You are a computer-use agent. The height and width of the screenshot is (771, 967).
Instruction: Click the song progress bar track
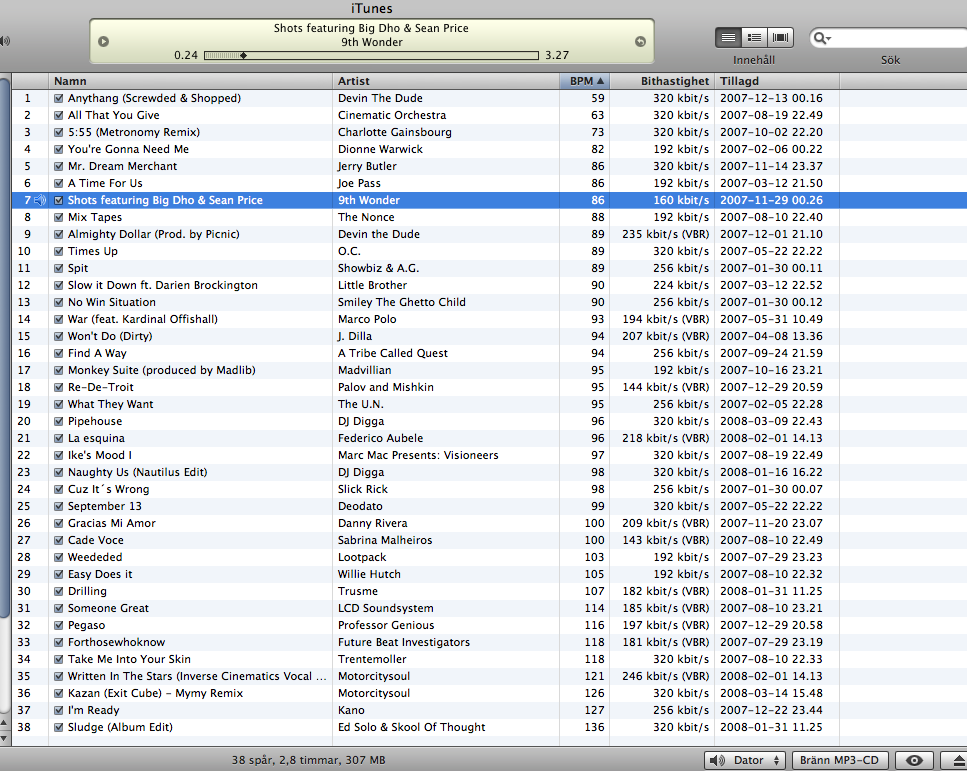click(x=371, y=56)
